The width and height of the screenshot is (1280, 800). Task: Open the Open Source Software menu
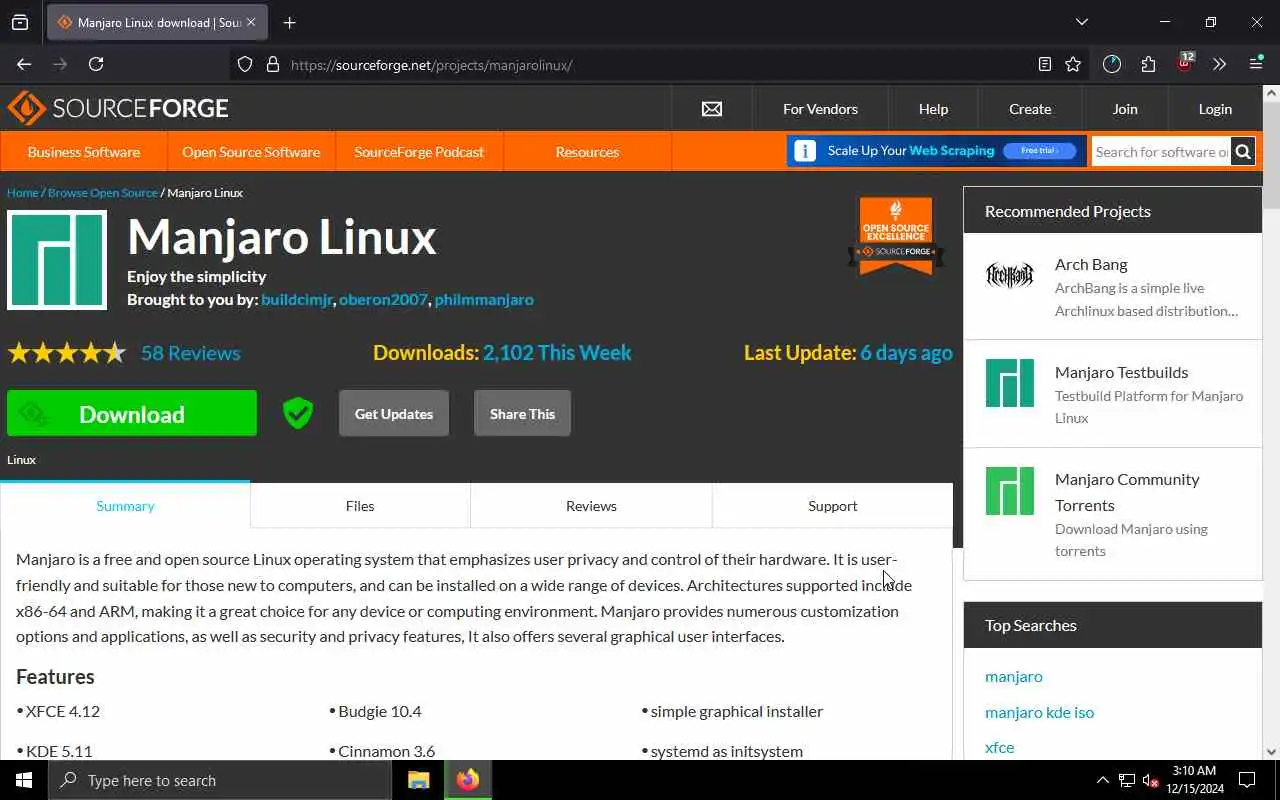[251, 152]
